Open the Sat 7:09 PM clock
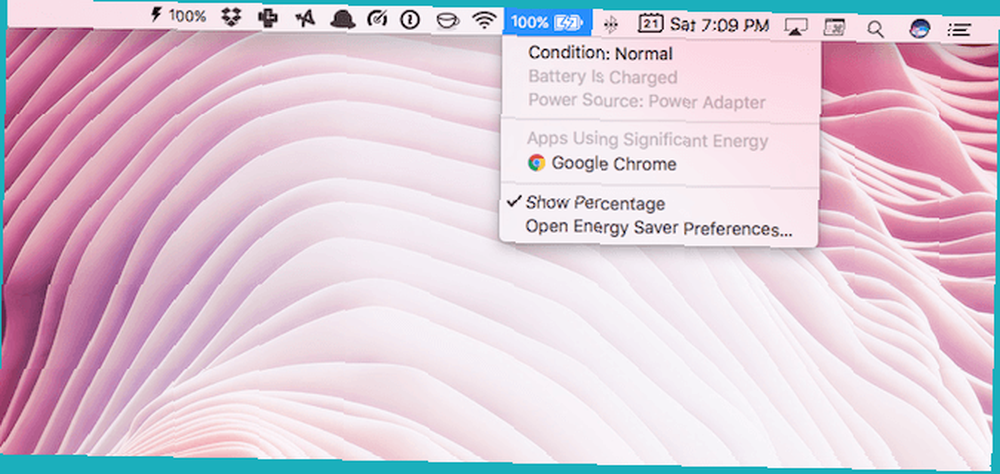Screen dimensions: 1000x474 pyautogui.click(x=719, y=26)
